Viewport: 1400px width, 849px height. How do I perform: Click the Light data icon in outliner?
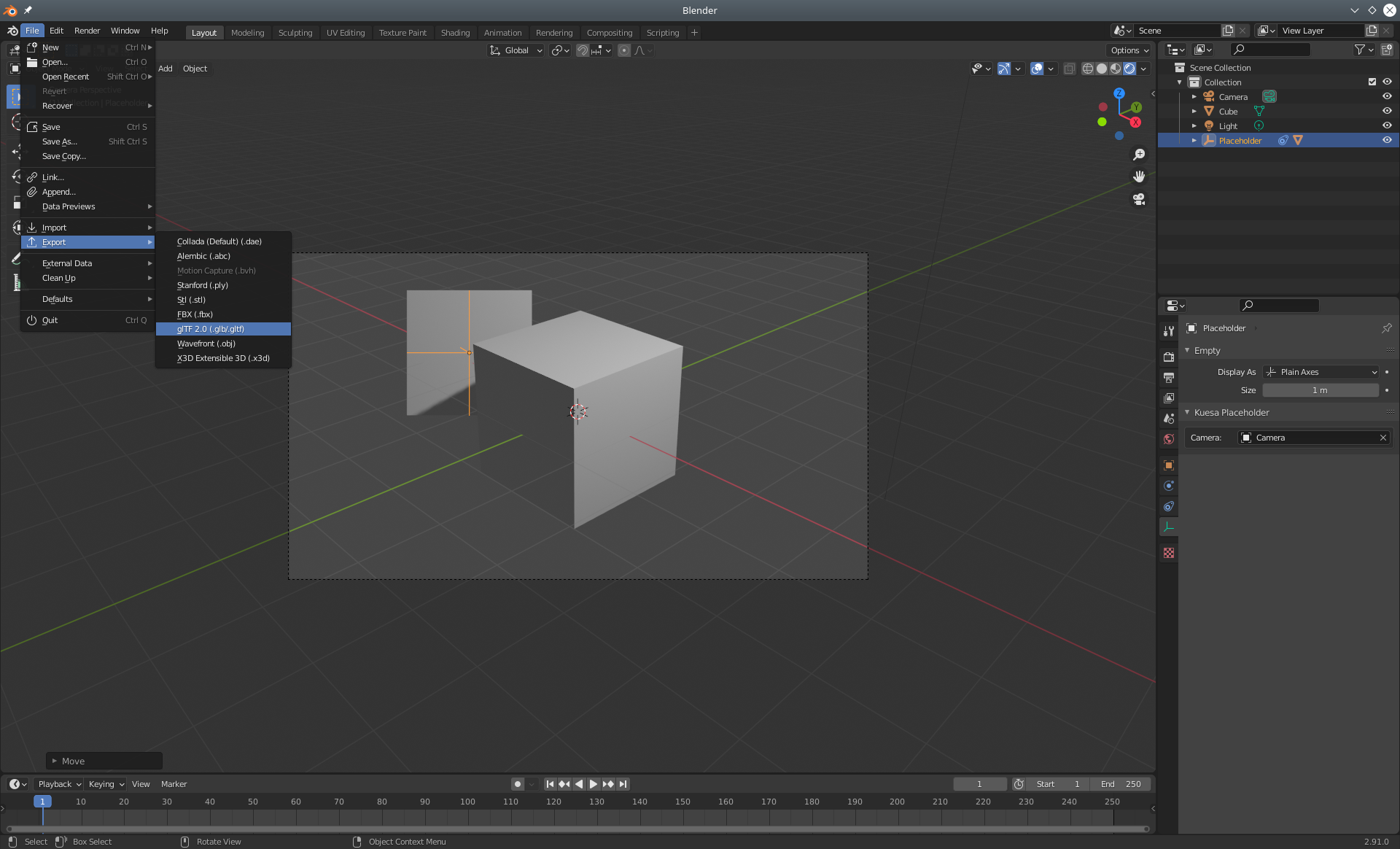tap(1259, 125)
